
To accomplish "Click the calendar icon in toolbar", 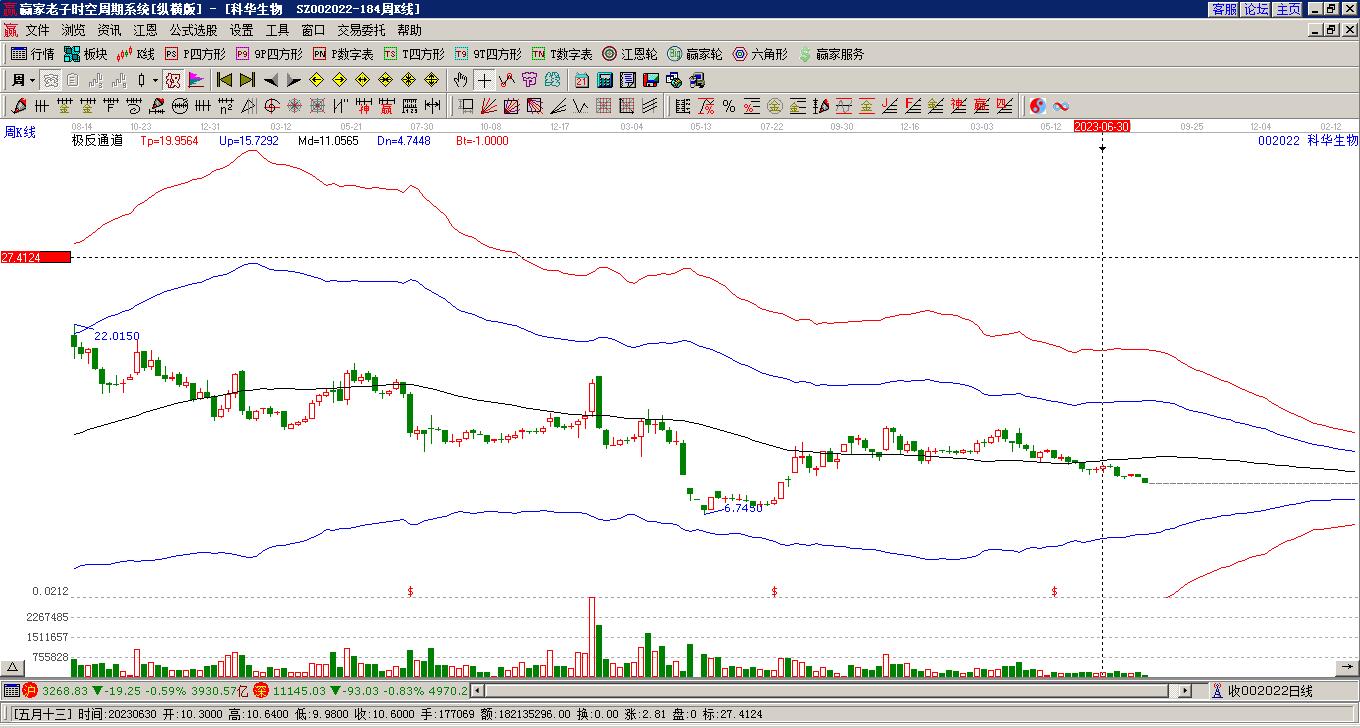I will pyautogui.click(x=582, y=80).
